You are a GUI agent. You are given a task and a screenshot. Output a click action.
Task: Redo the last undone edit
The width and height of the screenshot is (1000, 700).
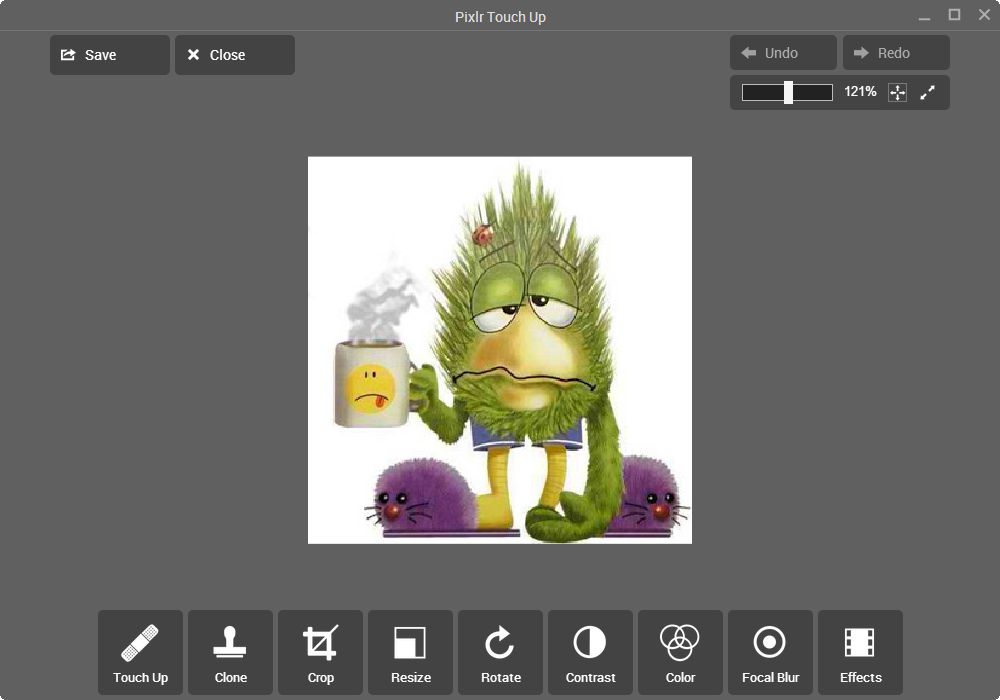coord(895,53)
